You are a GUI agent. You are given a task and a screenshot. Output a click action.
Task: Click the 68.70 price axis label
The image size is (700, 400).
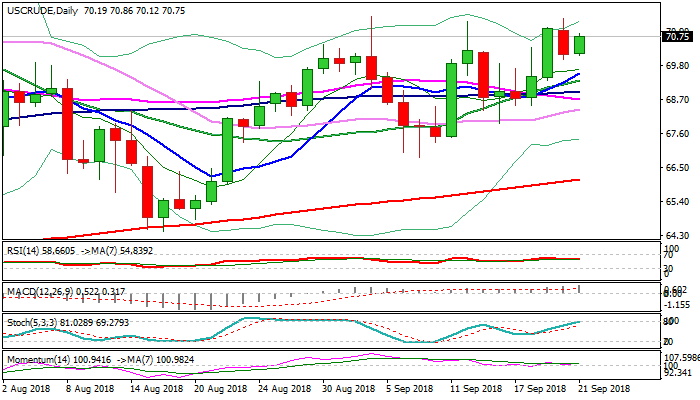point(675,100)
